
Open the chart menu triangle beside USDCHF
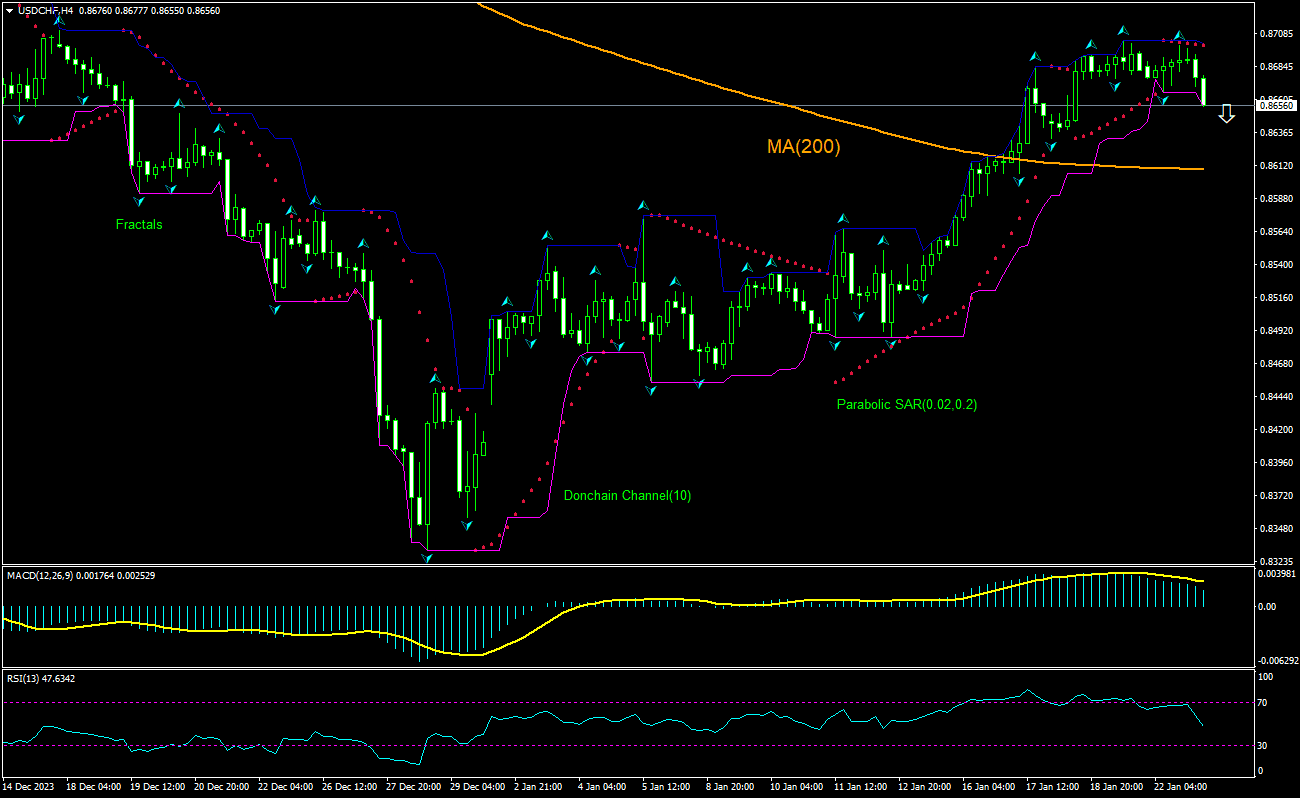click(x=9, y=10)
